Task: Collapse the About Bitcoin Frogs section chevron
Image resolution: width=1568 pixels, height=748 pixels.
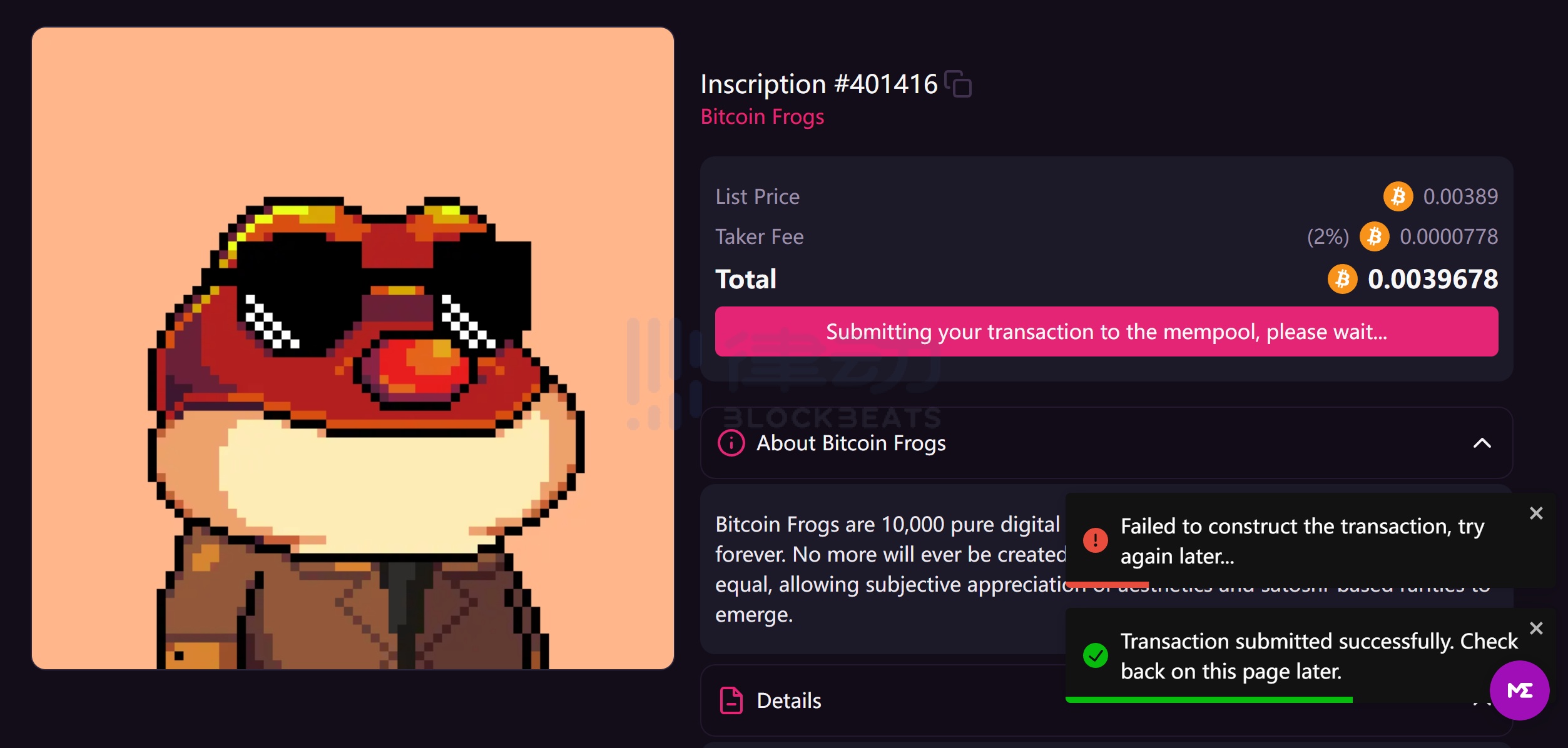Action: click(x=1482, y=443)
